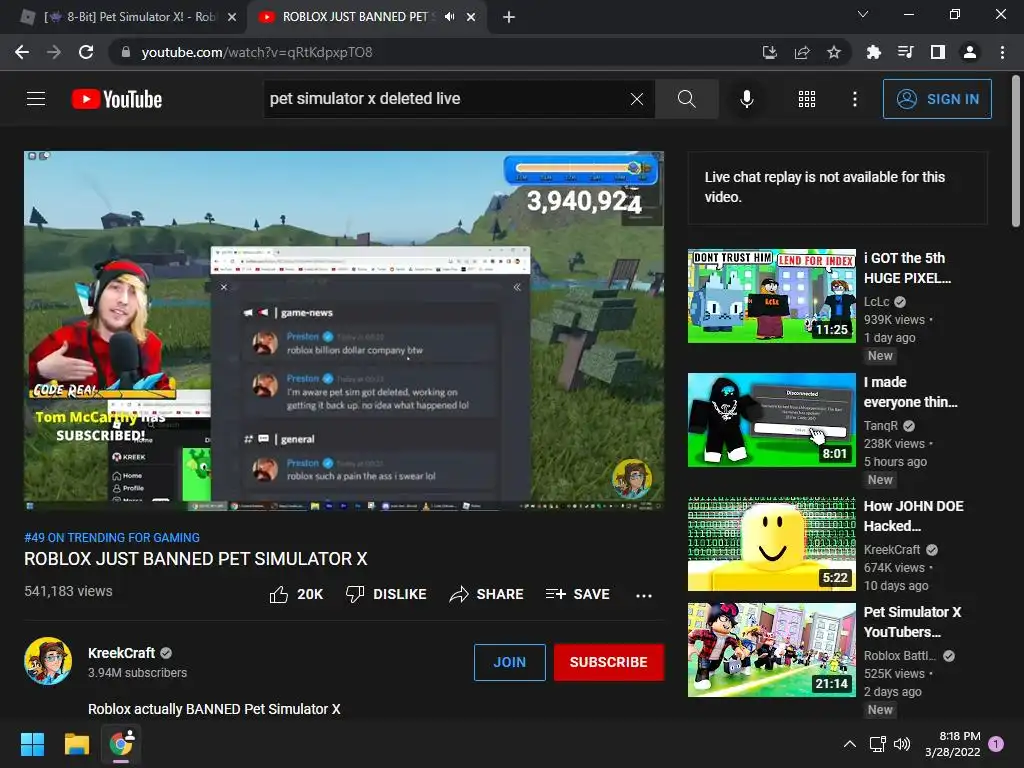This screenshot has height=768, width=1024.
Task: Click Chrome icon in taskbar
Action: tap(121, 744)
